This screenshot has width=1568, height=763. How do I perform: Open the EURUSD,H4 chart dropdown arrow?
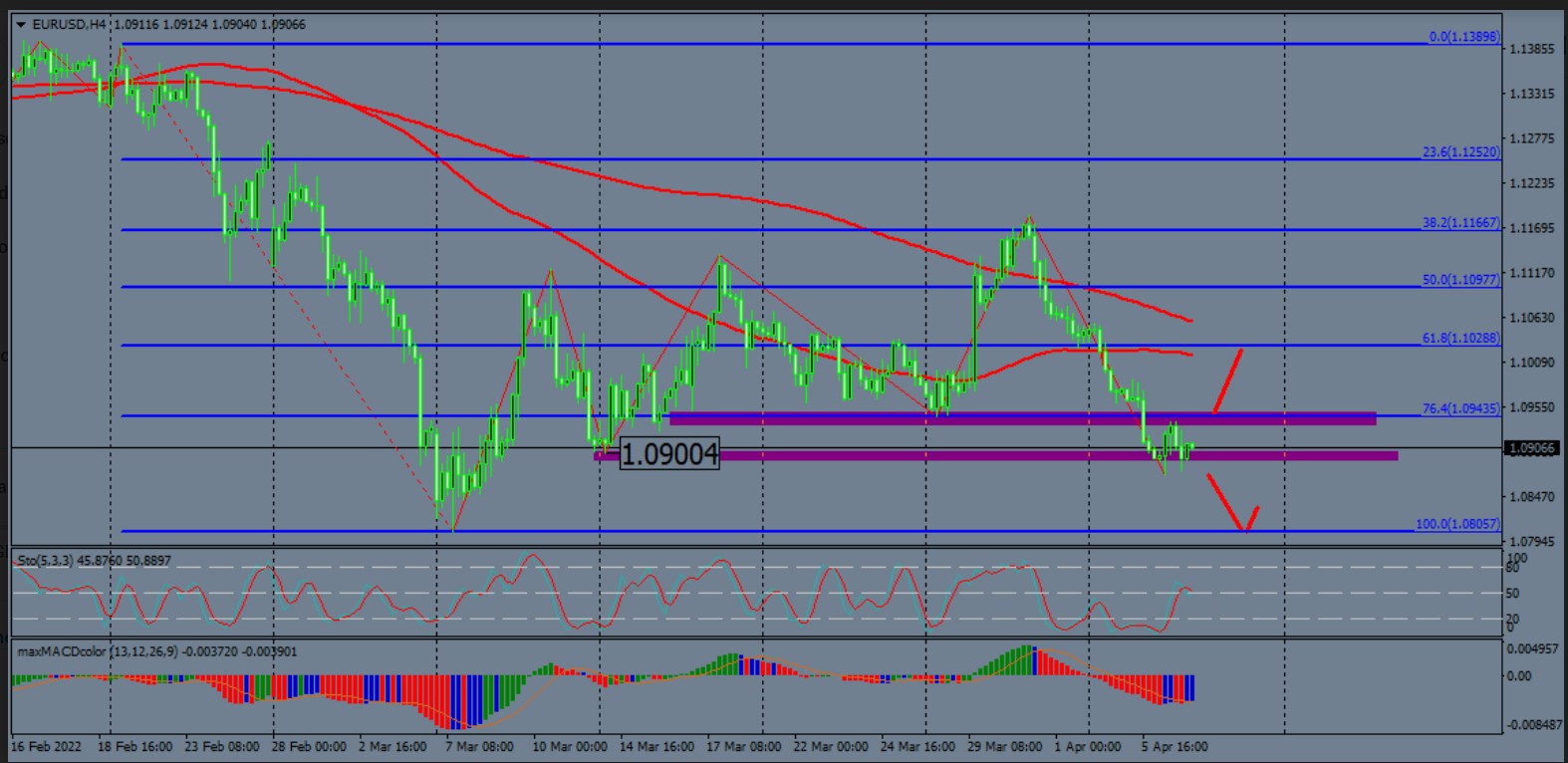[x=21, y=24]
